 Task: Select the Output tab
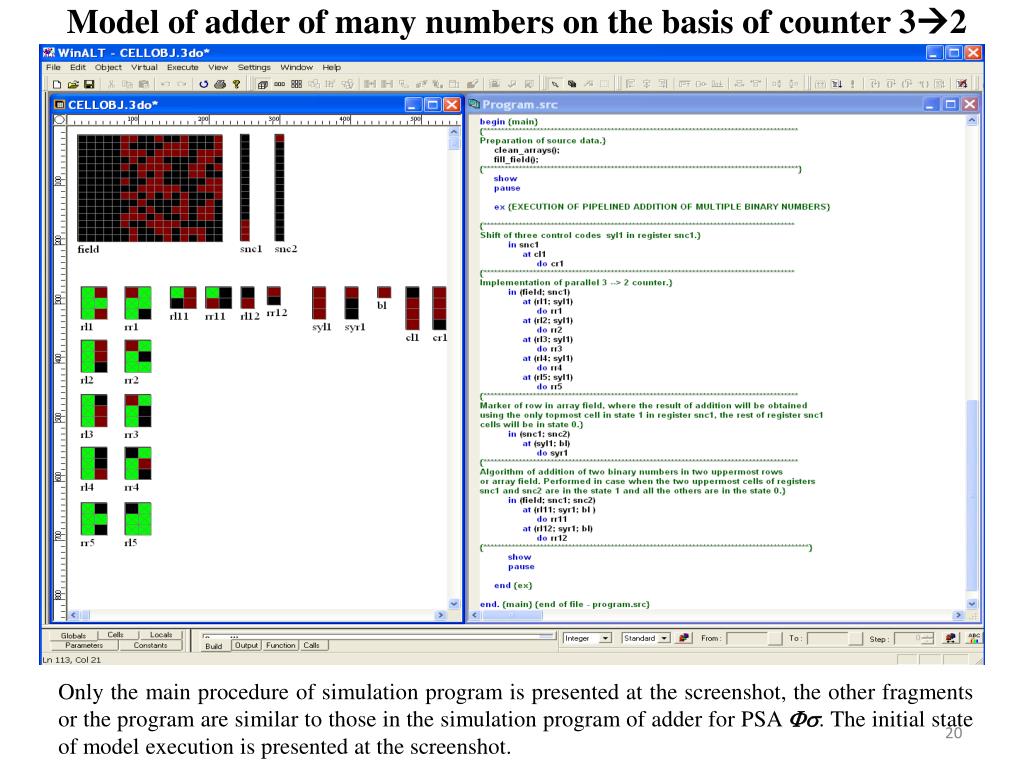point(246,645)
